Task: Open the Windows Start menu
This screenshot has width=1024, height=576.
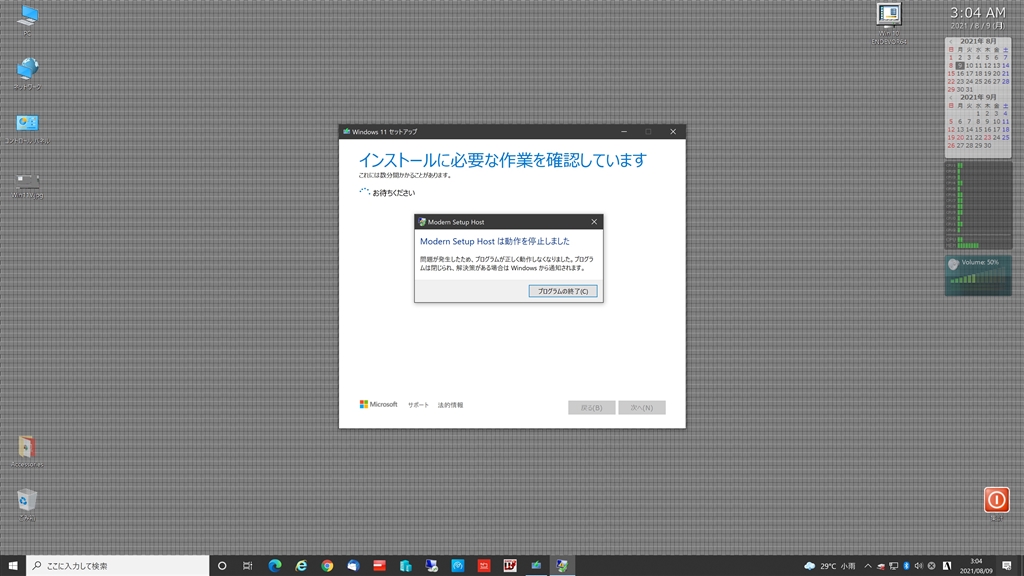Action: point(12,566)
